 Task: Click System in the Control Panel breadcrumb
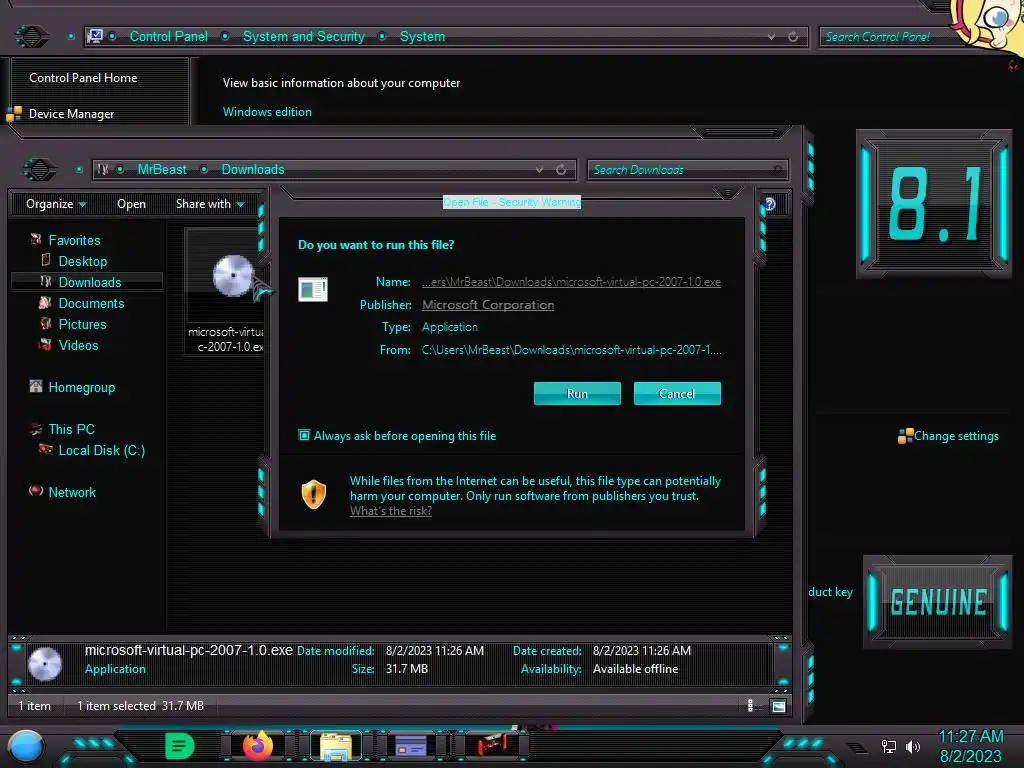(422, 37)
